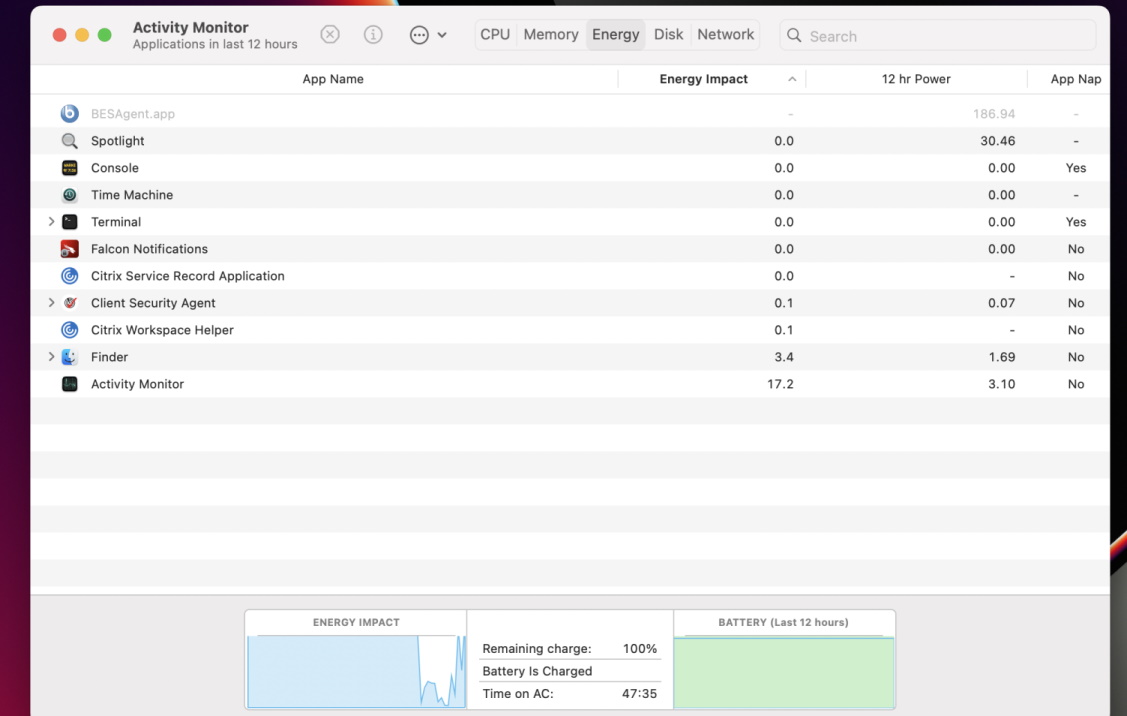The height and width of the screenshot is (716, 1127).
Task: Click the Spotlight magnifier app icon
Action: (x=70, y=141)
